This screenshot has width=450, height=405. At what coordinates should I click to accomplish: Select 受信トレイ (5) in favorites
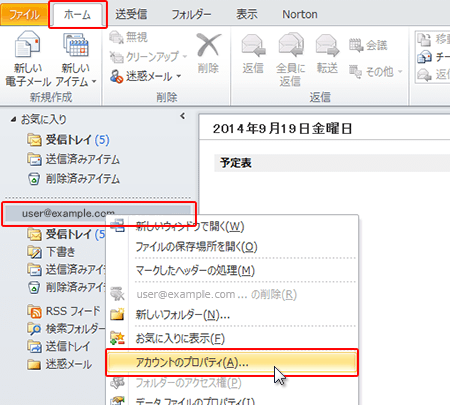point(68,140)
